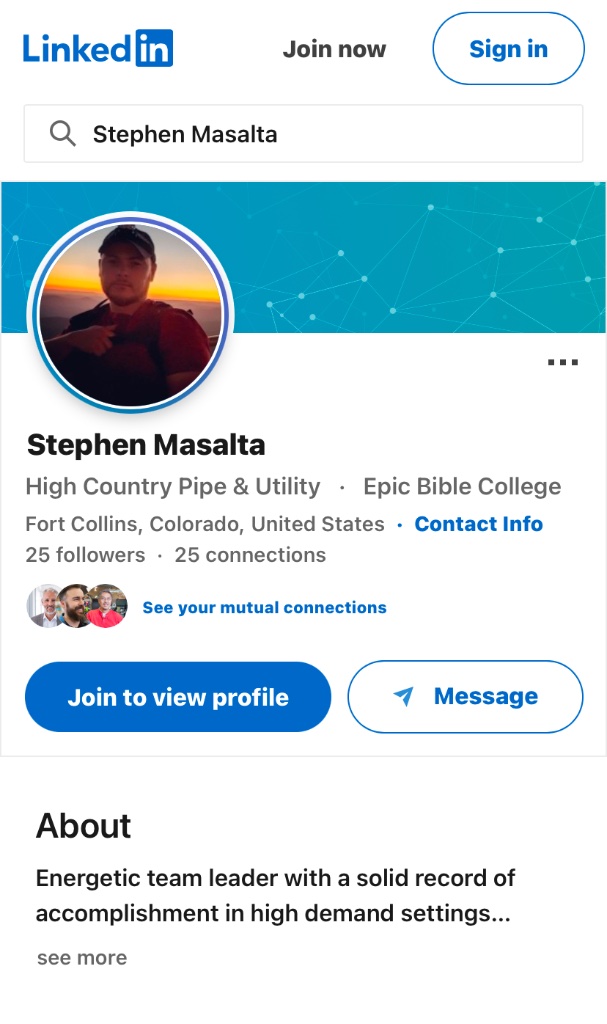607x1024 pixels.
Task: Open the circular profile photo
Action: click(131, 313)
